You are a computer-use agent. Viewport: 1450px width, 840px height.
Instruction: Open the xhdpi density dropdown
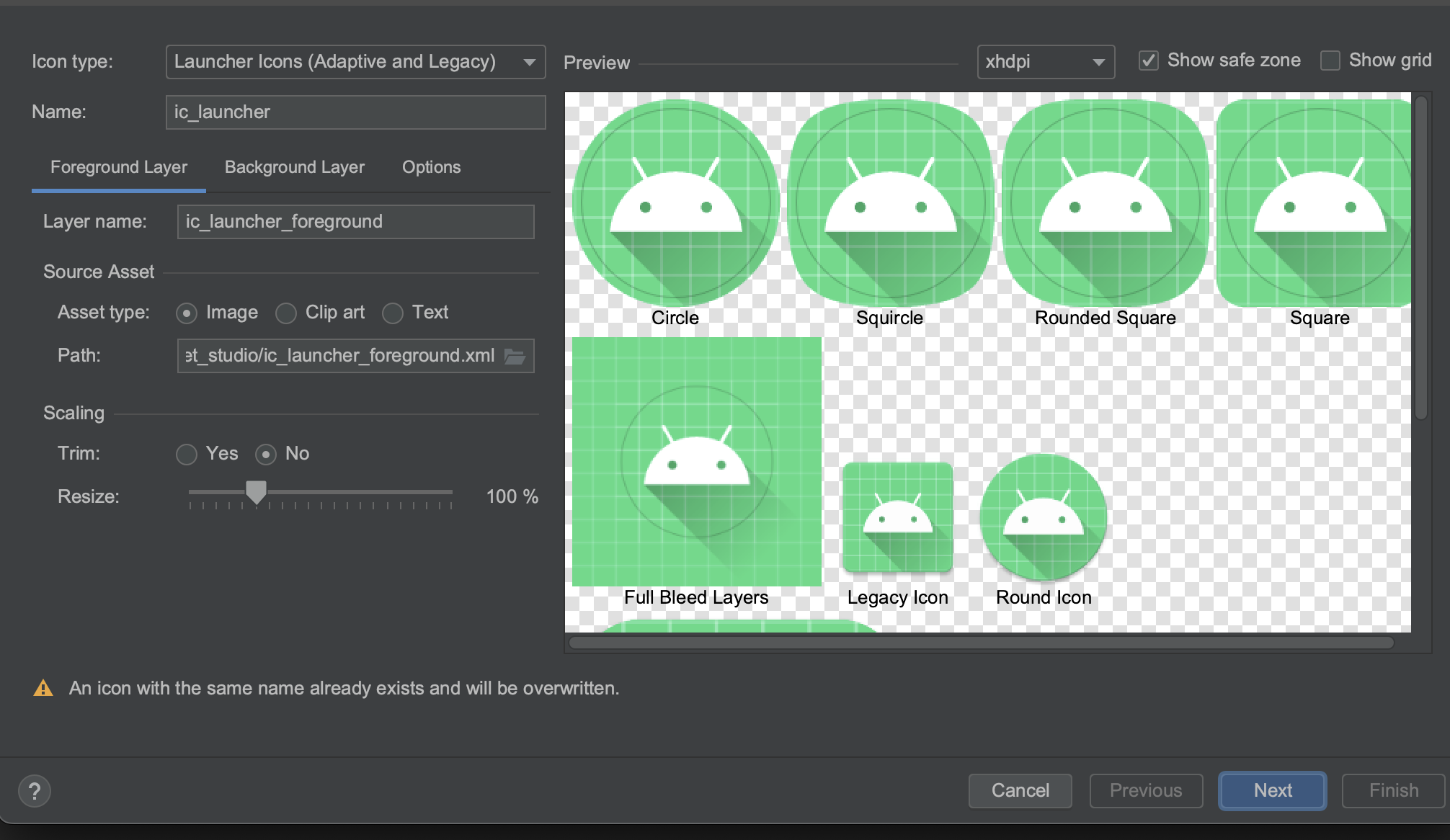tap(1045, 62)
